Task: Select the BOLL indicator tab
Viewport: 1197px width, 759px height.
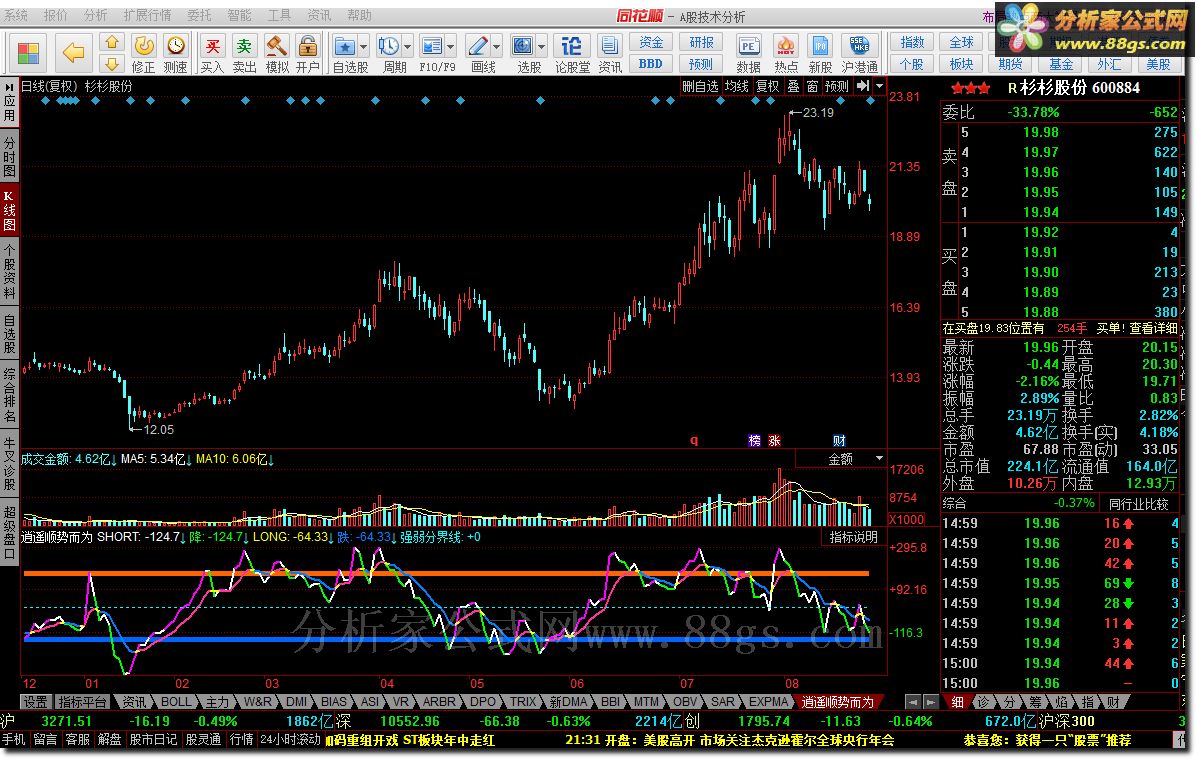Action: (x=176, y=702)
